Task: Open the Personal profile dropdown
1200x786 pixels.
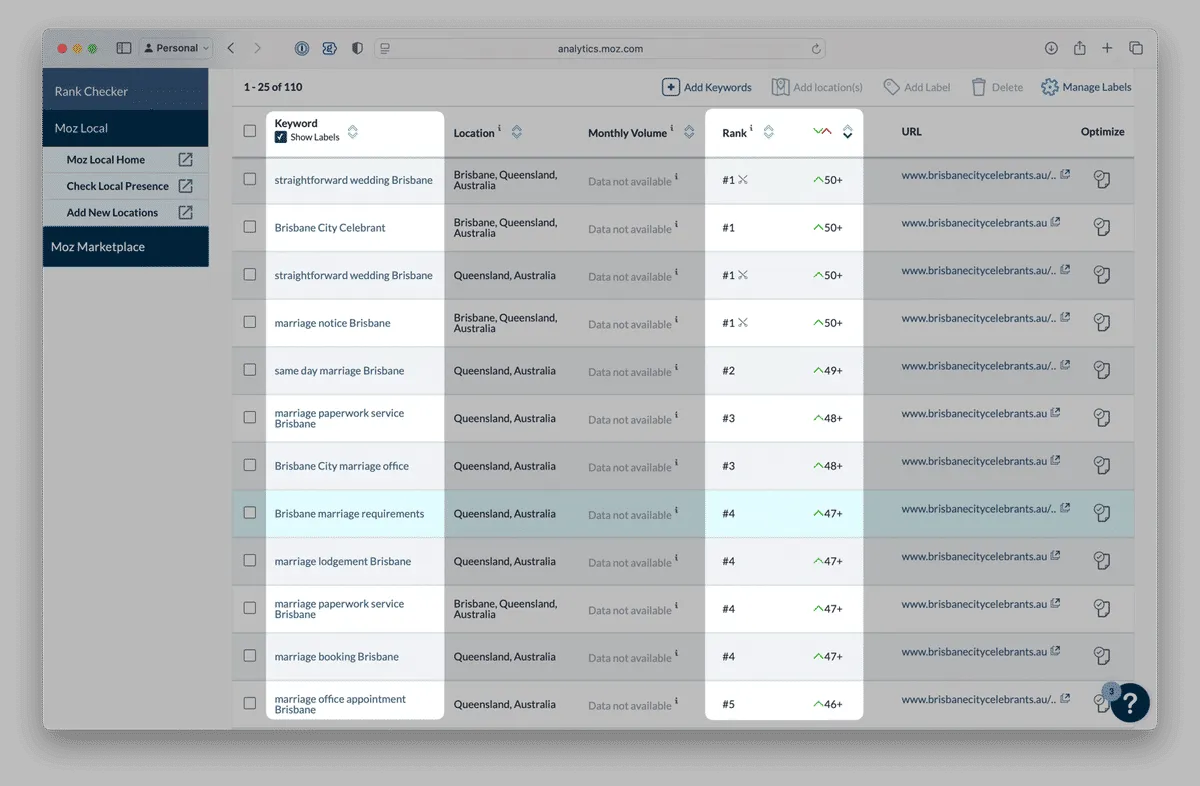Action: click(176, 48)
